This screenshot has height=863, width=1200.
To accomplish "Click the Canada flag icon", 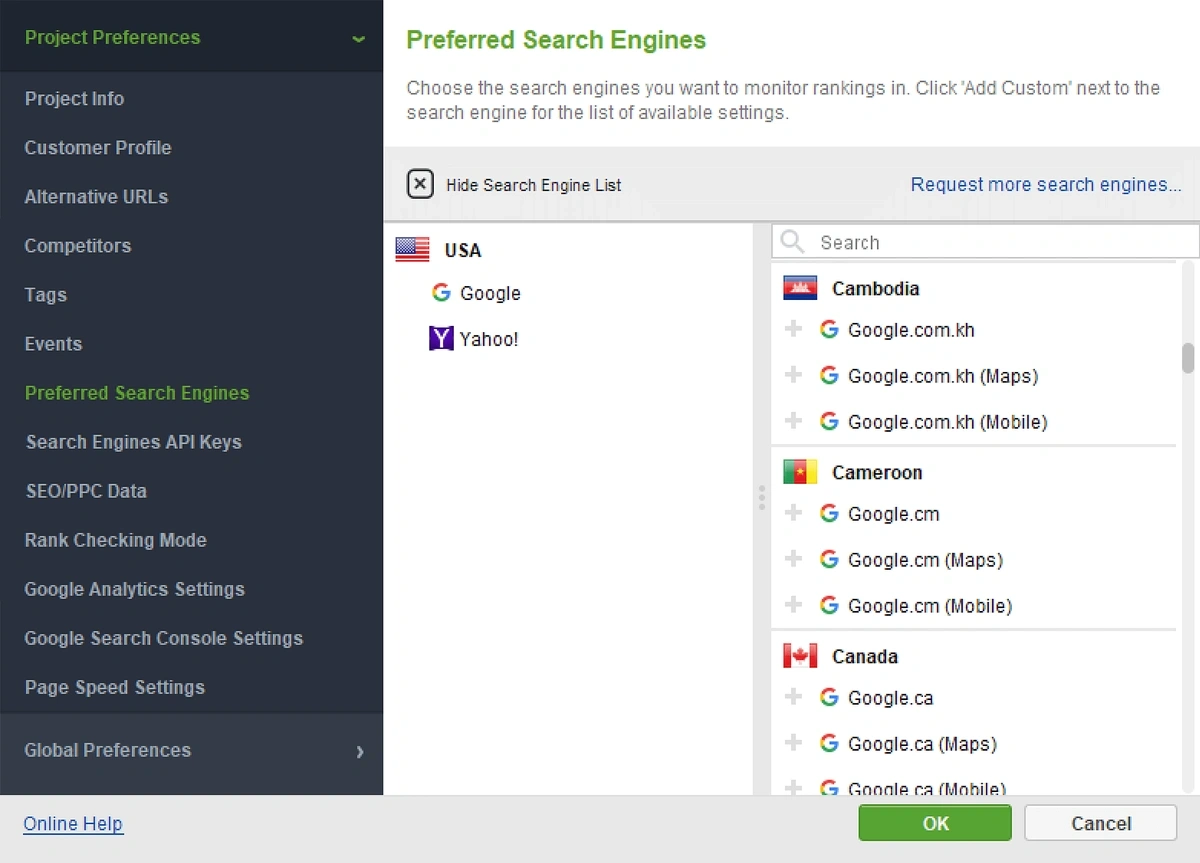I will [800, 656].
